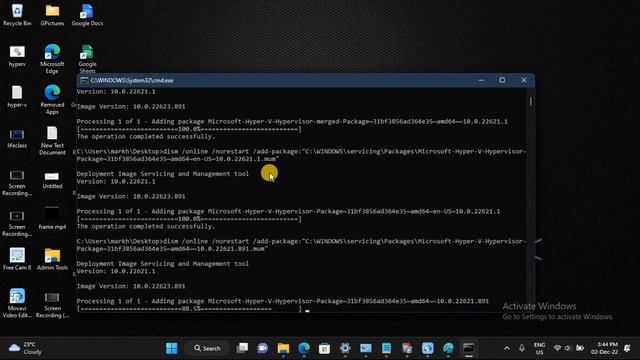Open the Microsoft Edge desktop shortcut
This screenshot has width=640, height=360.
(x=52, y=59)
